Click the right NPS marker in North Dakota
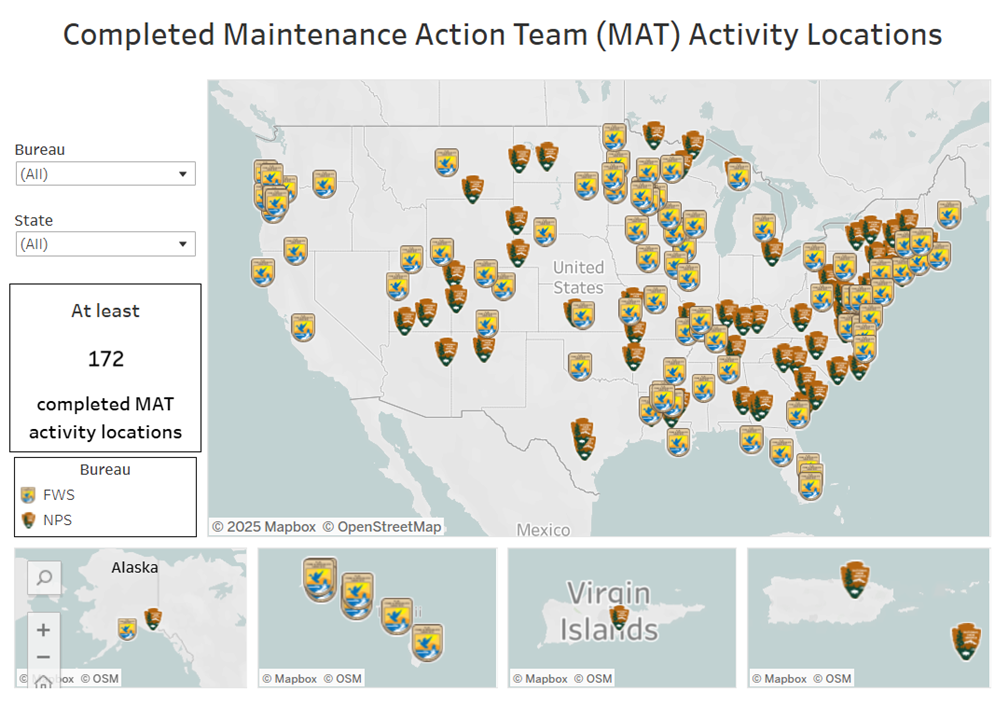1003x706 pixels. coord(547,156)
